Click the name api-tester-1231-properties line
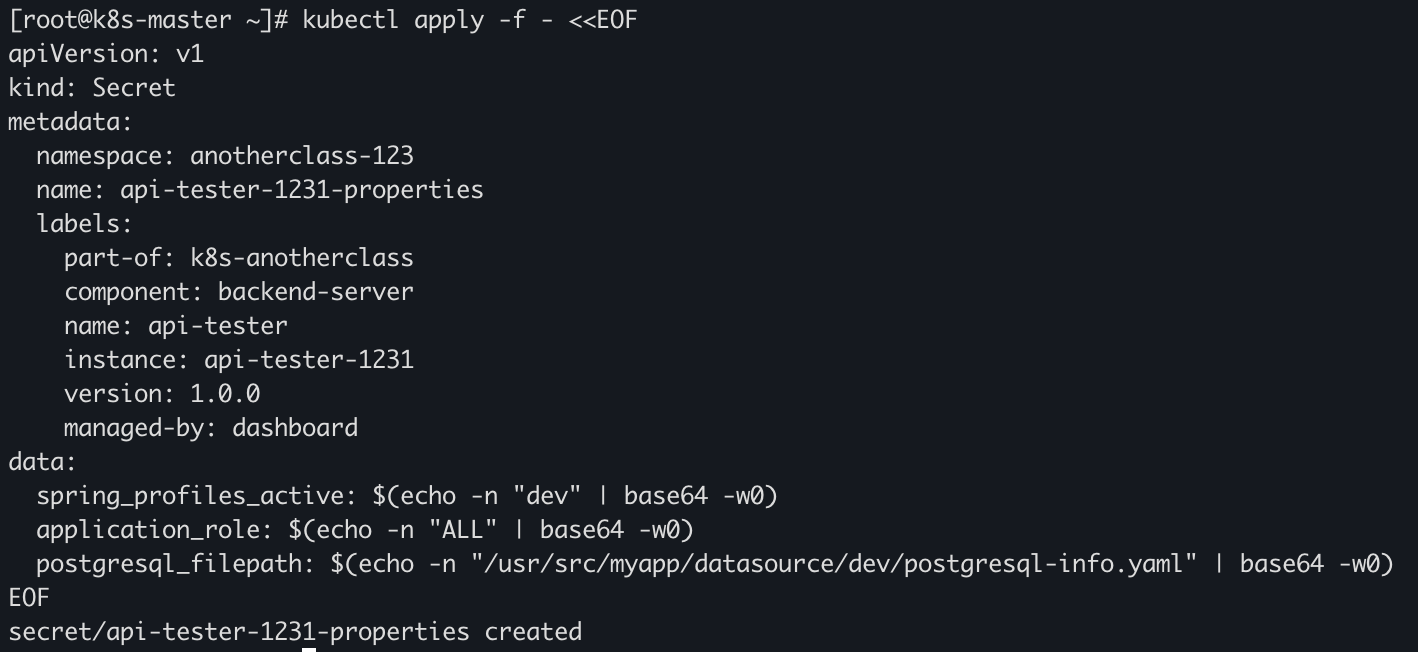 (x=259, y=190)
